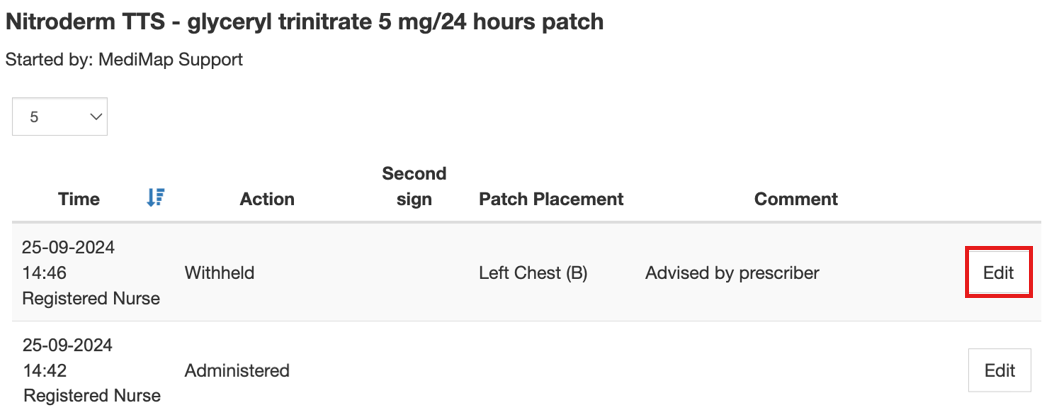This screenshot has height=409, width=1051.
Task: Click Registered Nurse in the Administered row
Action: pyautogui.click(x=91, y=396)
